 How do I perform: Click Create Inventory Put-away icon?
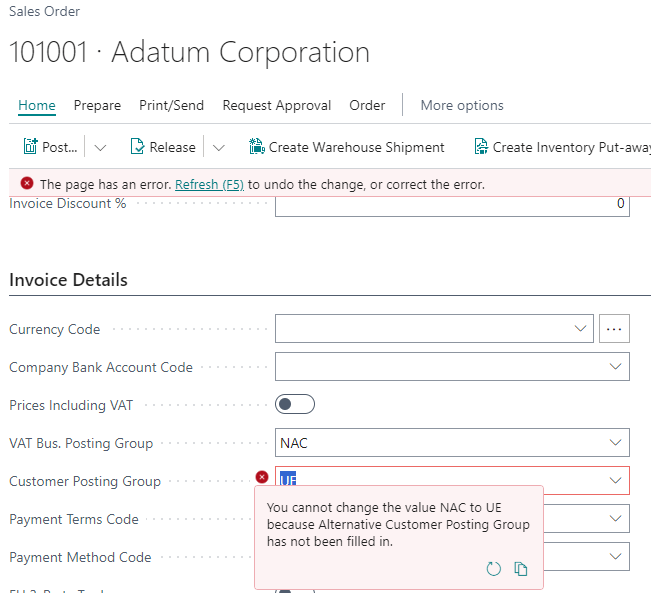tap(481, 147)
